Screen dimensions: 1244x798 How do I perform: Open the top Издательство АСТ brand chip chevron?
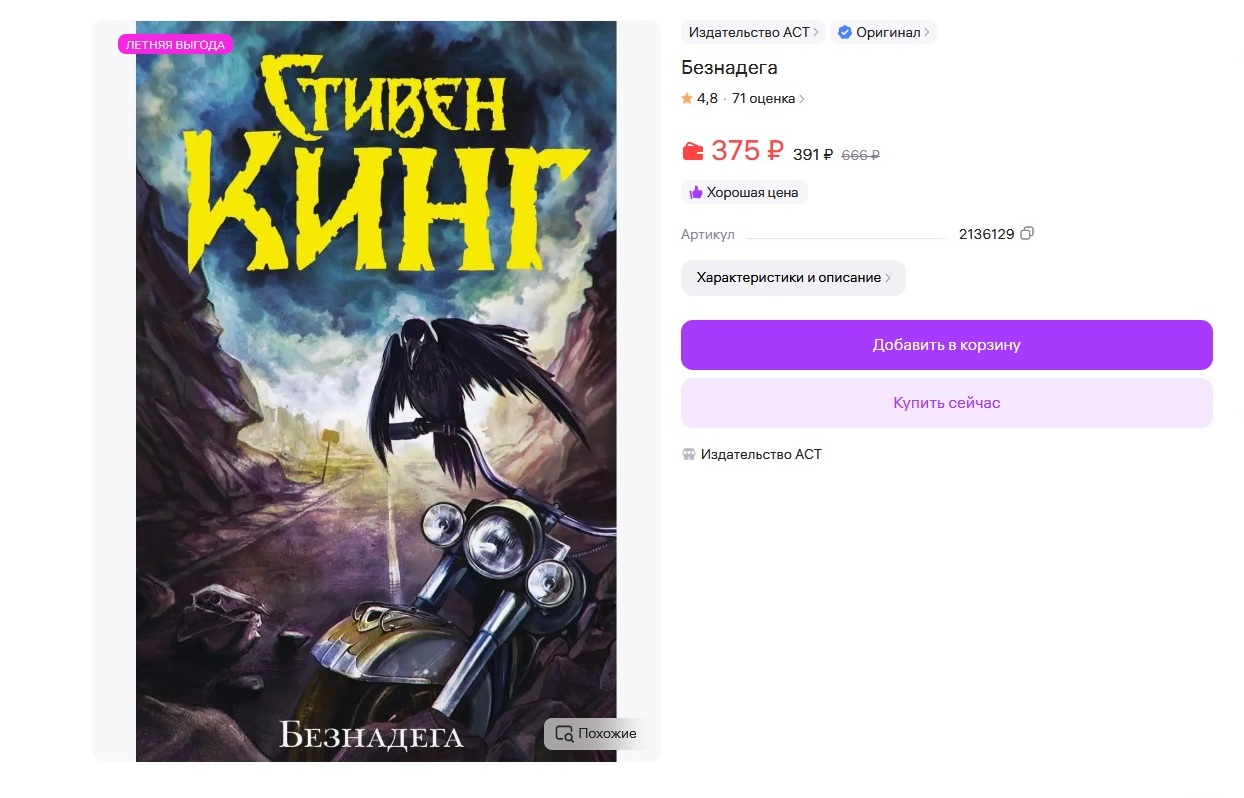coord(816,32)
